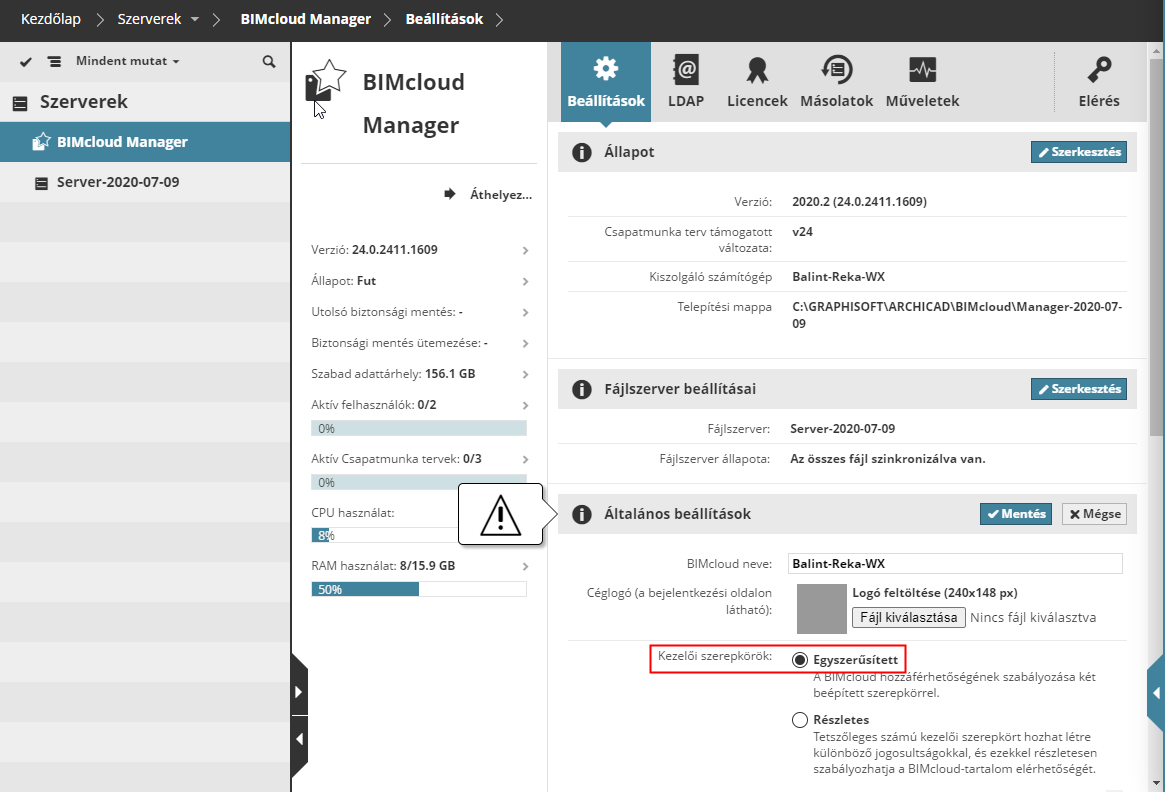1165x792 pixels.
Task: Click the Másolatok backup icon
Action: 837,69
